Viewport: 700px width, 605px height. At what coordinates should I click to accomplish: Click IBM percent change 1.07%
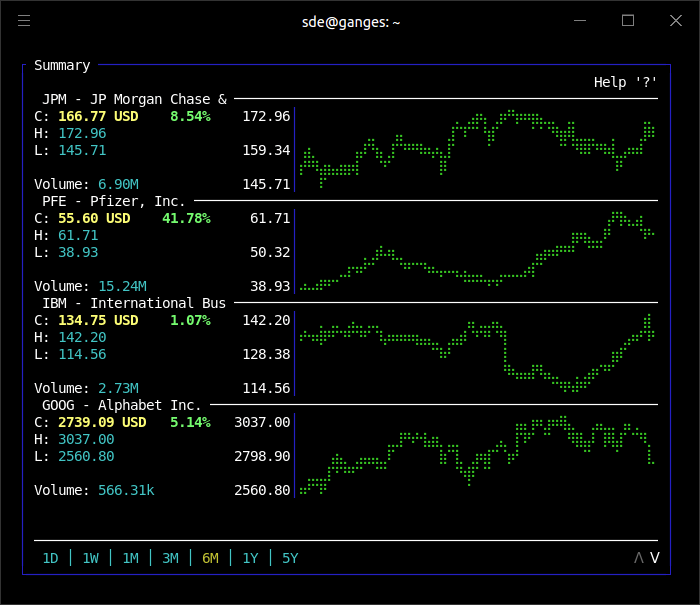tap(190, 321)
